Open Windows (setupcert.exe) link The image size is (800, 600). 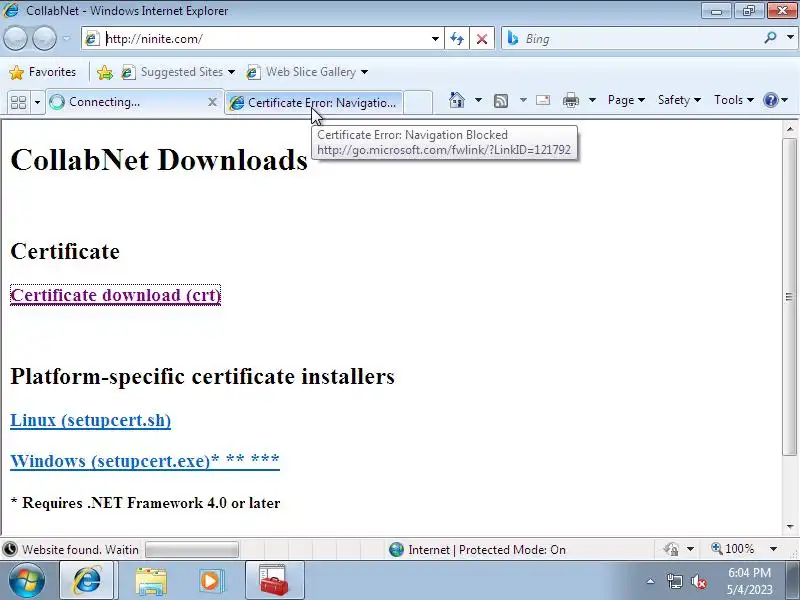tap(145, 461)
